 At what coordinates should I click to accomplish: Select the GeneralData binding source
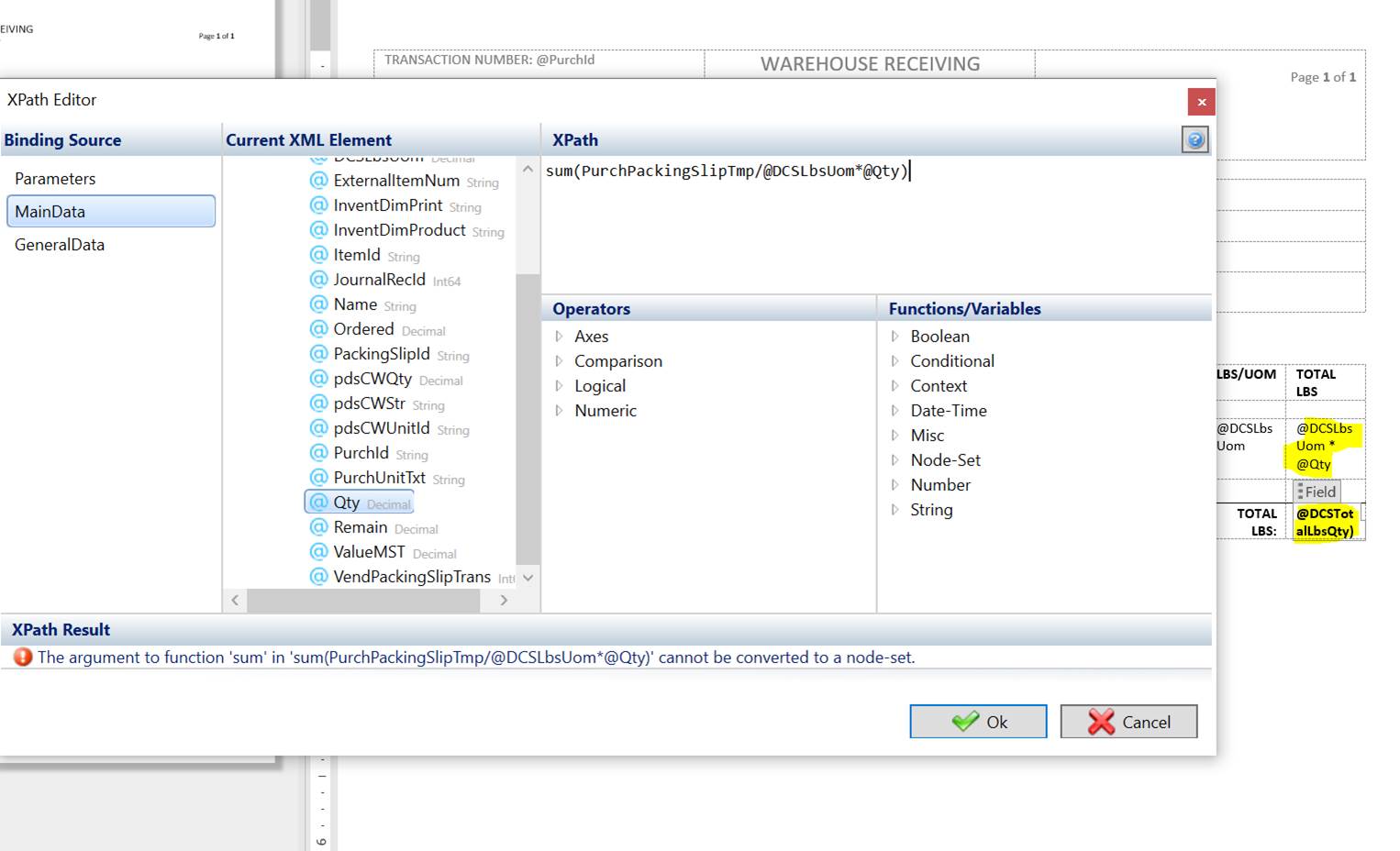pyautogui.click(x=60, y=245)
